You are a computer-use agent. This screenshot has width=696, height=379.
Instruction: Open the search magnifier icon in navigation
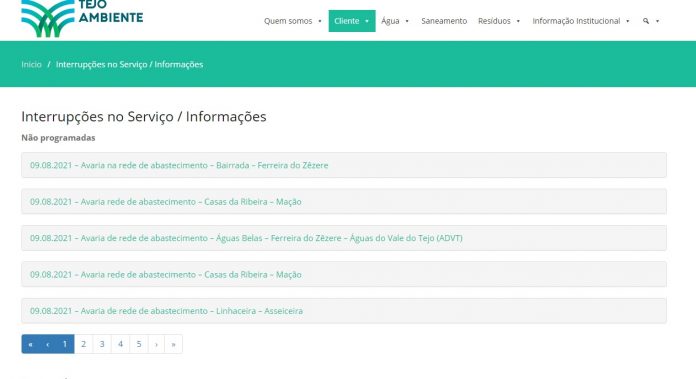(x=645, y=21)
